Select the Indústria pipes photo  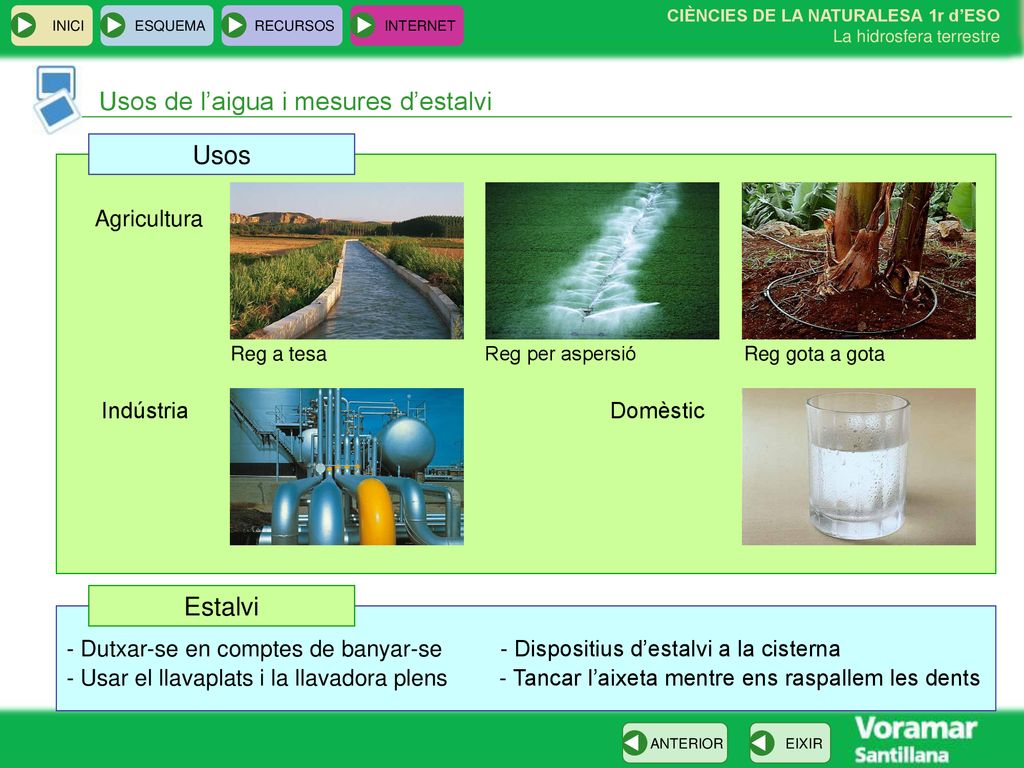[x=347, y=466]
